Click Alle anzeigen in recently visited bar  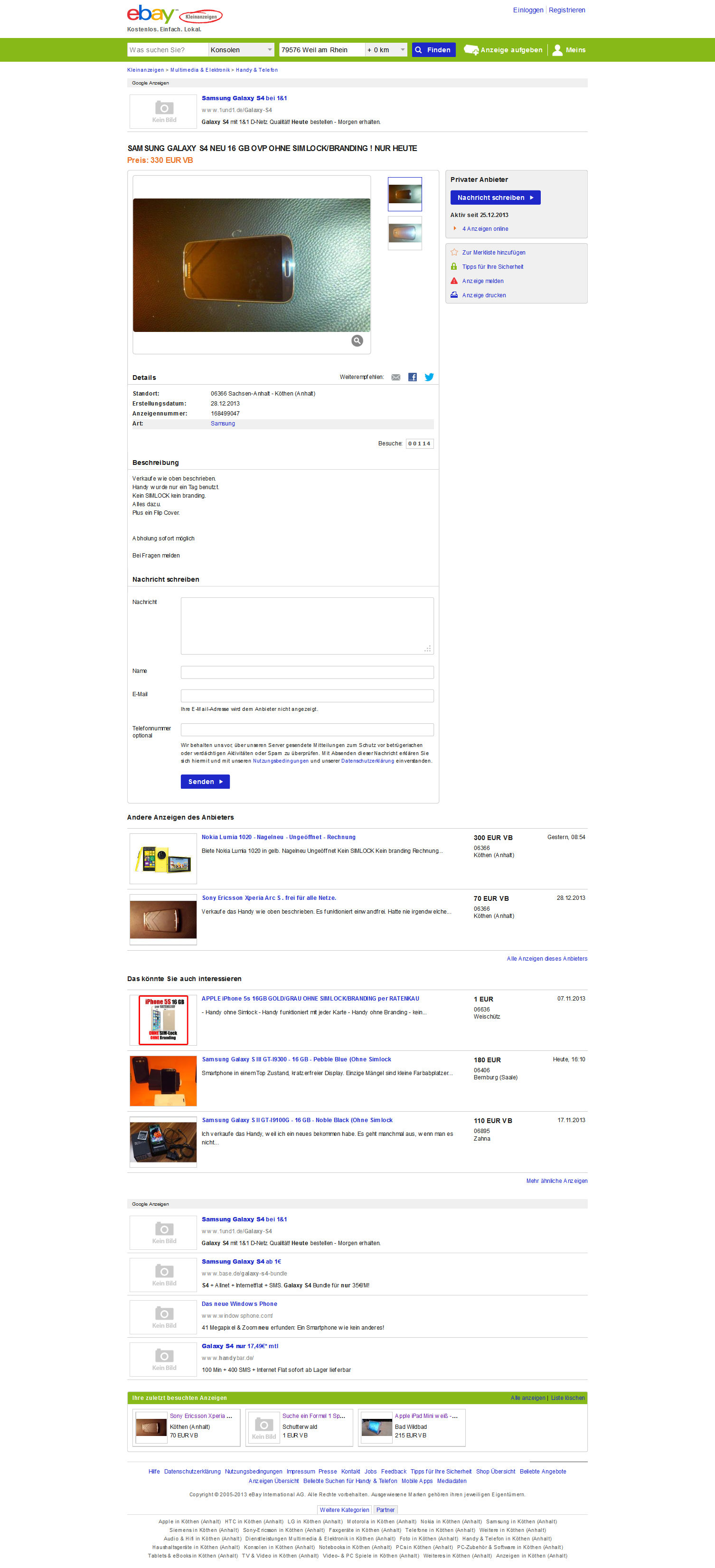[x=527, y=1398]
